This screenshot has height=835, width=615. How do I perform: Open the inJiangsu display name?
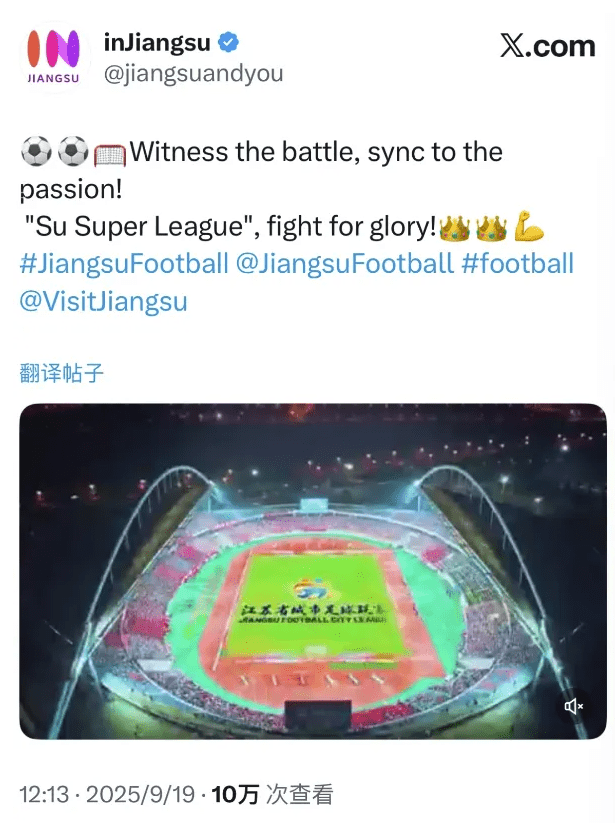[x=156, y=44]
